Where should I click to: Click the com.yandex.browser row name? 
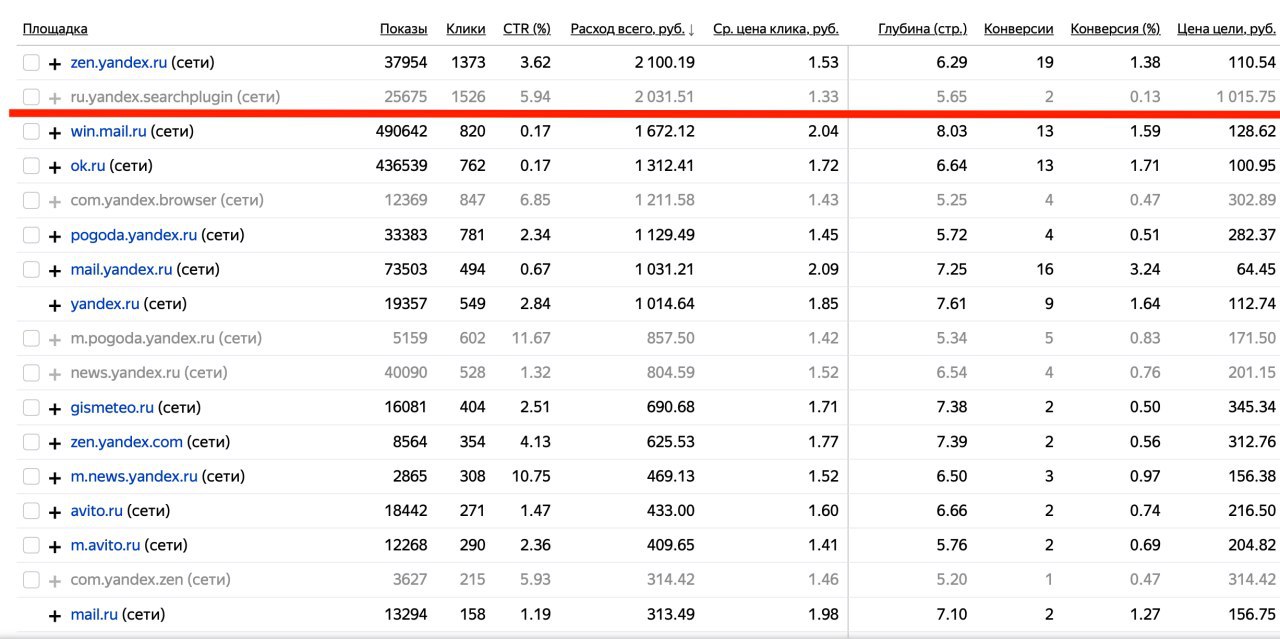tap(167, 200)
